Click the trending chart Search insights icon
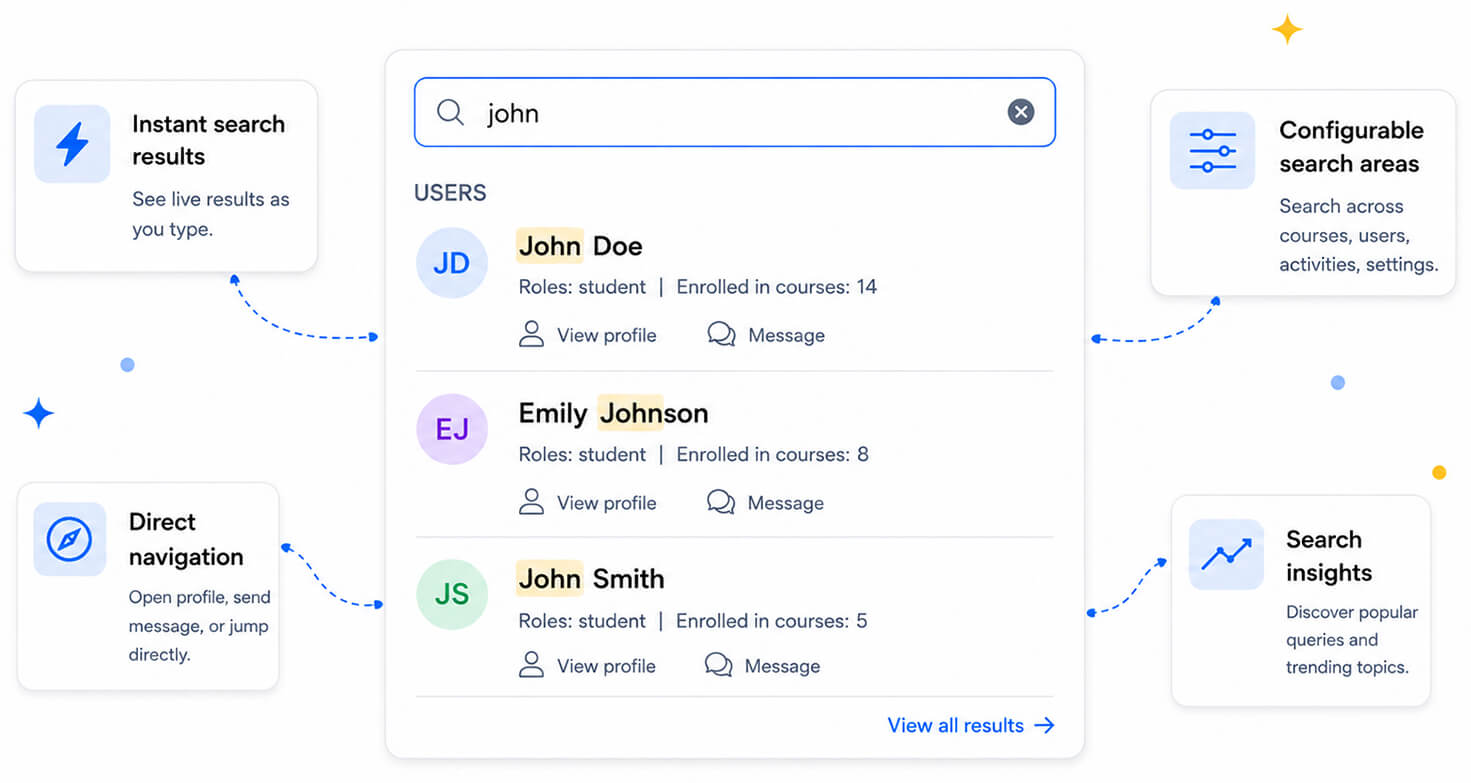This screenshot has width=1471, height=783. coord(1226,554)
